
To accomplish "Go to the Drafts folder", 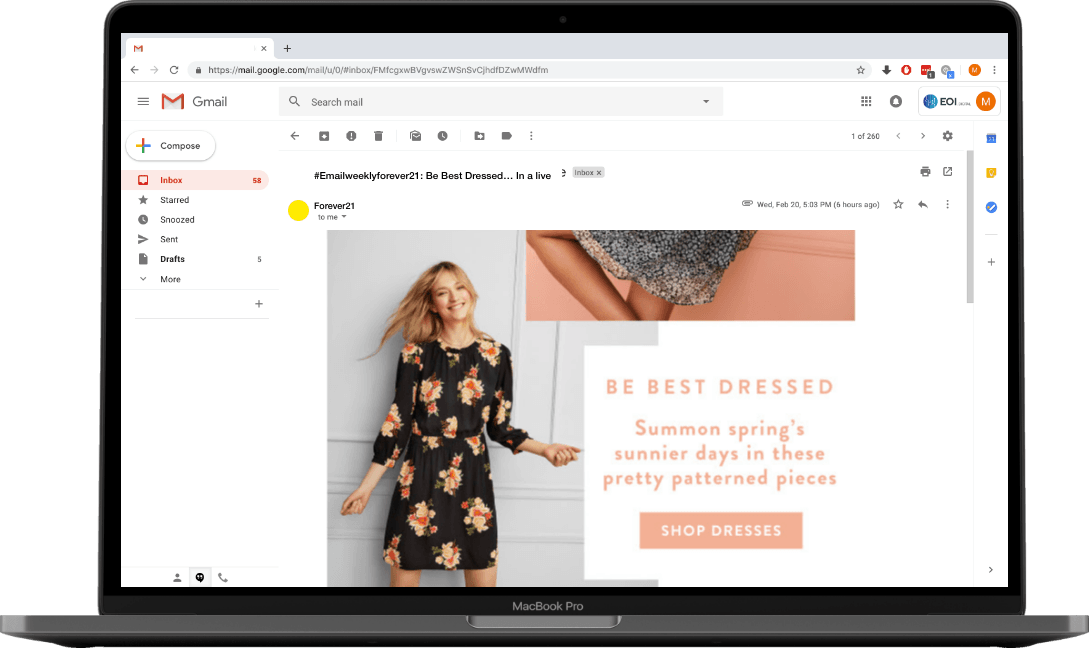I will 172,259.
